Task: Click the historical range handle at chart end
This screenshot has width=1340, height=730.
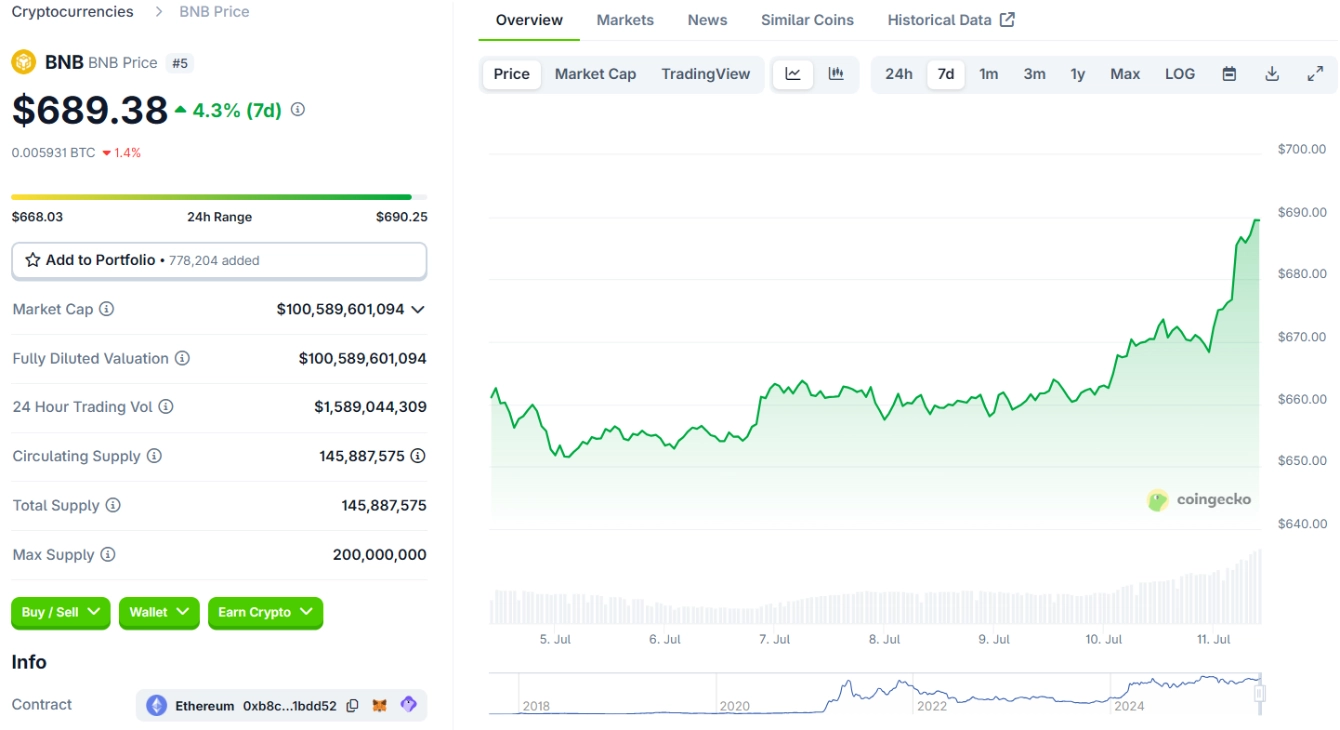Action: pos(1260,692)
